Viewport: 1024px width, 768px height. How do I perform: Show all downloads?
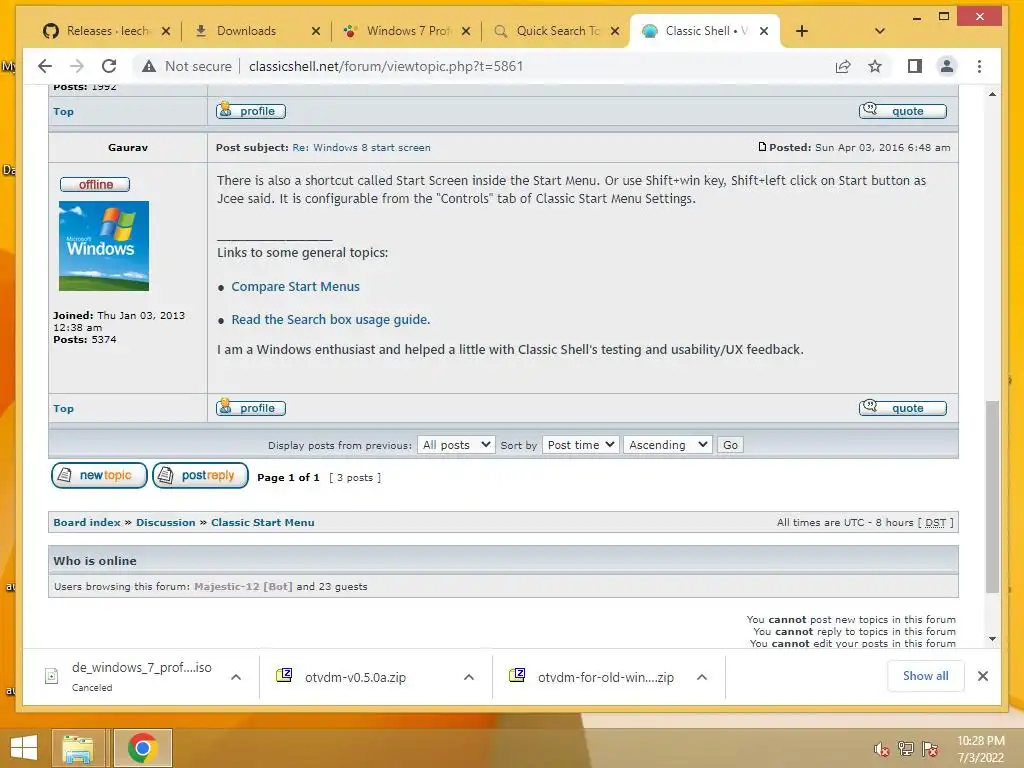pos(925,676)
